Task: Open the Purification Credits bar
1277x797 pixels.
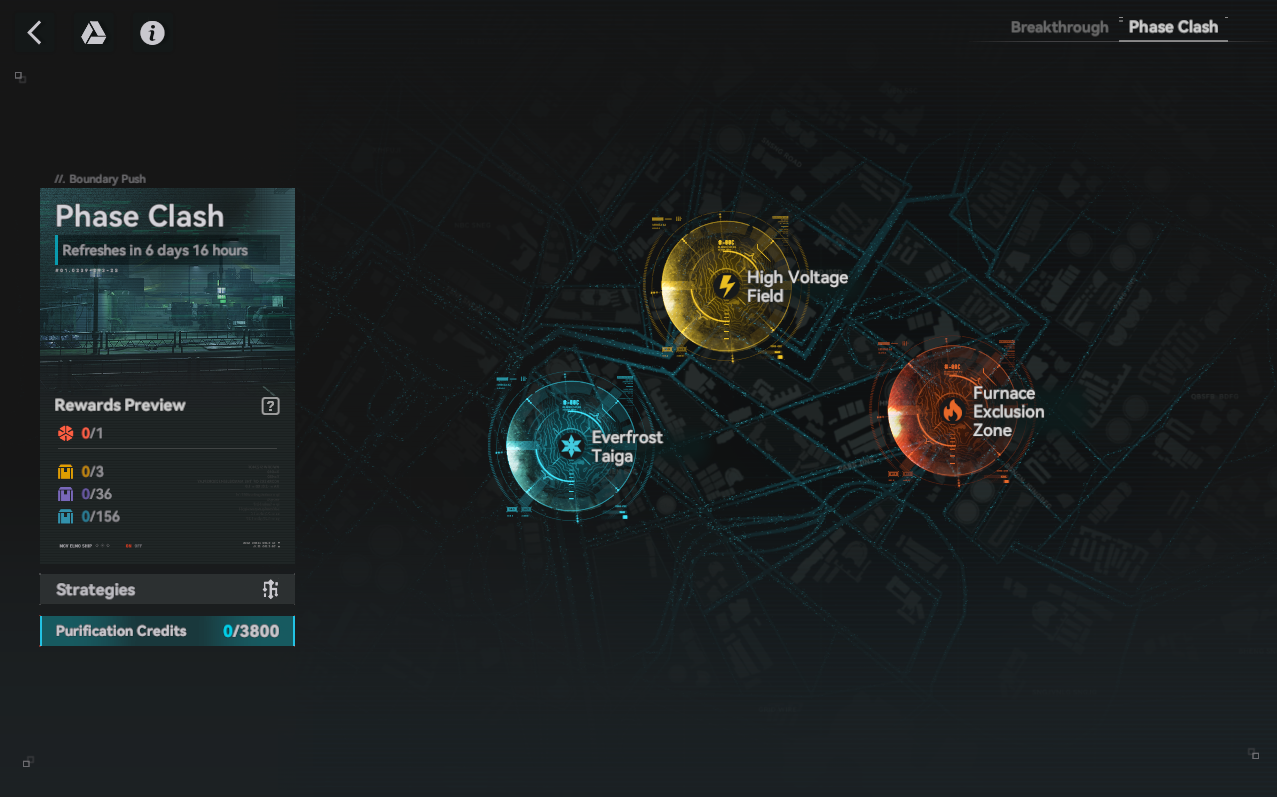Action: pyautogui.click(x=167, y=631)
